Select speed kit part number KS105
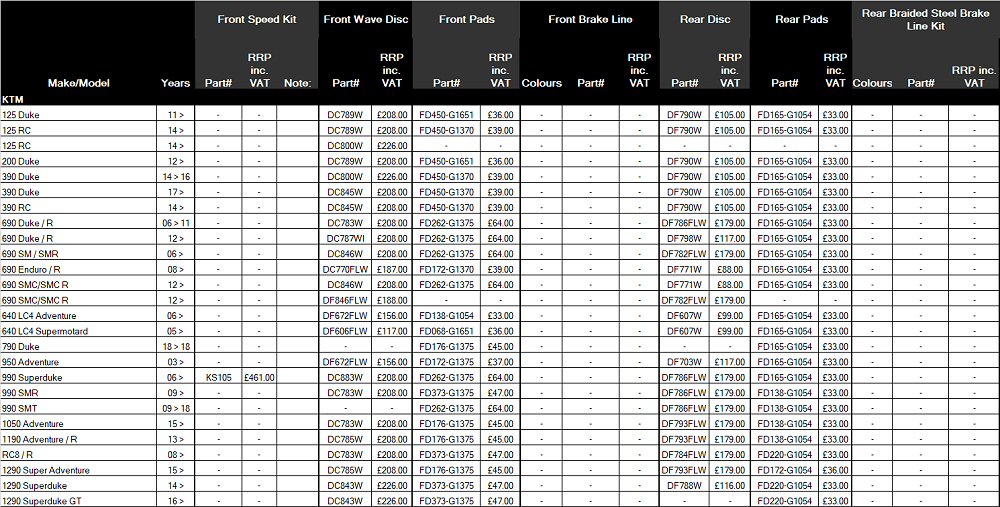 (218, 378)
